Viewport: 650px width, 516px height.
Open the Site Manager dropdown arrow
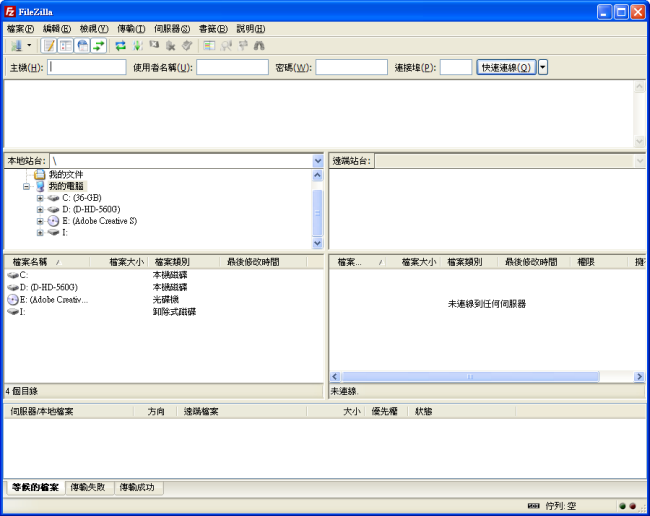pos(29,46)
